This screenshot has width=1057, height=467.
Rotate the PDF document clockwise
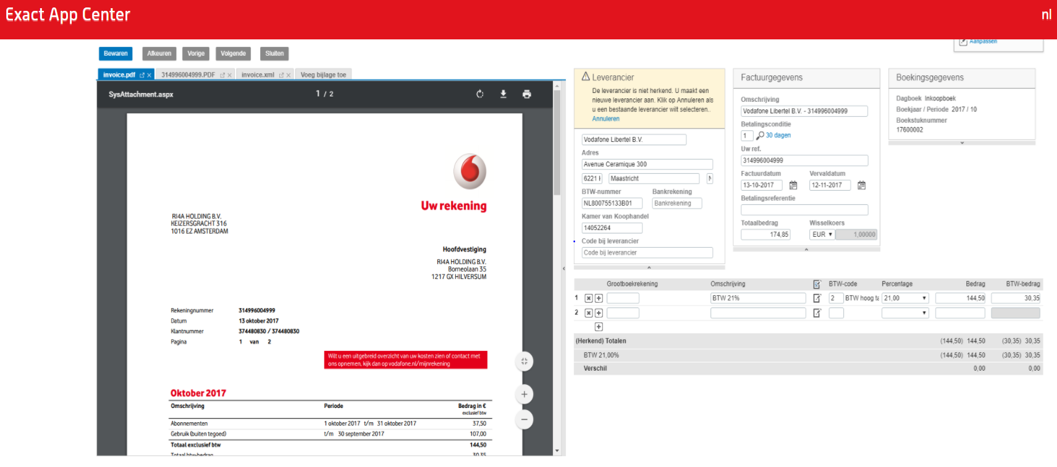click(480, 94)
